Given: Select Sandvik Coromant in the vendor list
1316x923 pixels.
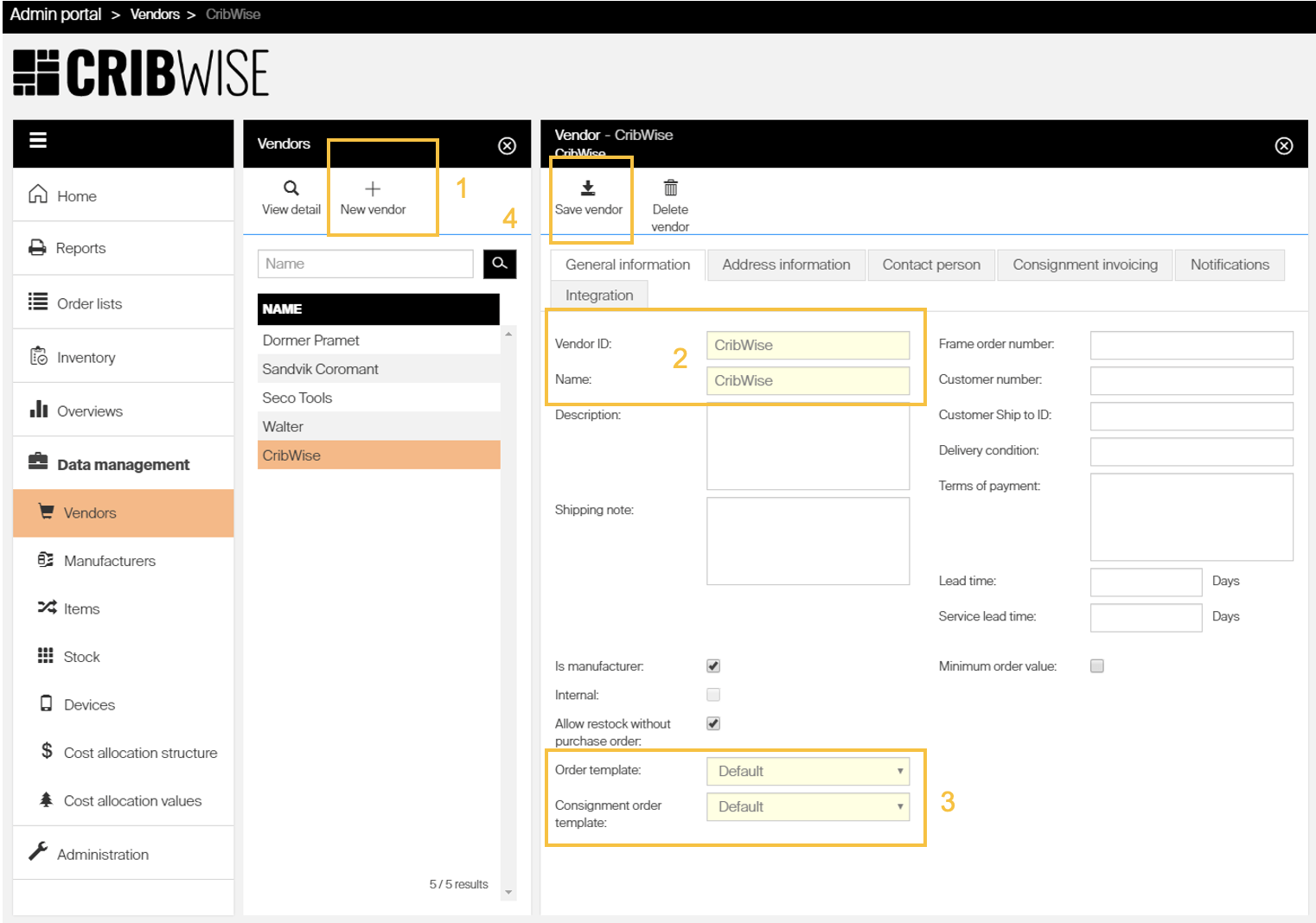Looking at the screenshot, I should tap(321, 369).
